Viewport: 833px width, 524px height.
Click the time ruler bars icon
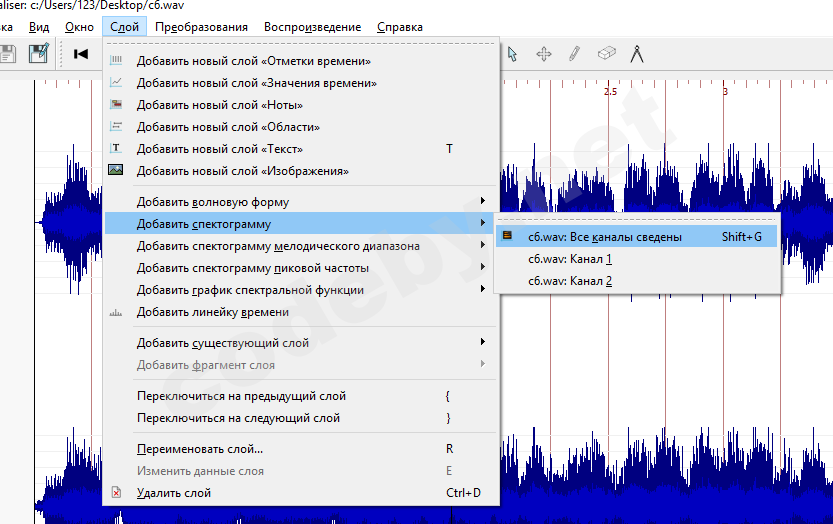[116, 313]
